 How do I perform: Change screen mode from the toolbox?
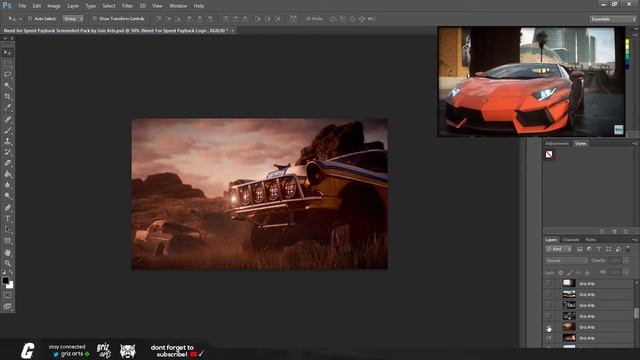(x=7, y=306)
